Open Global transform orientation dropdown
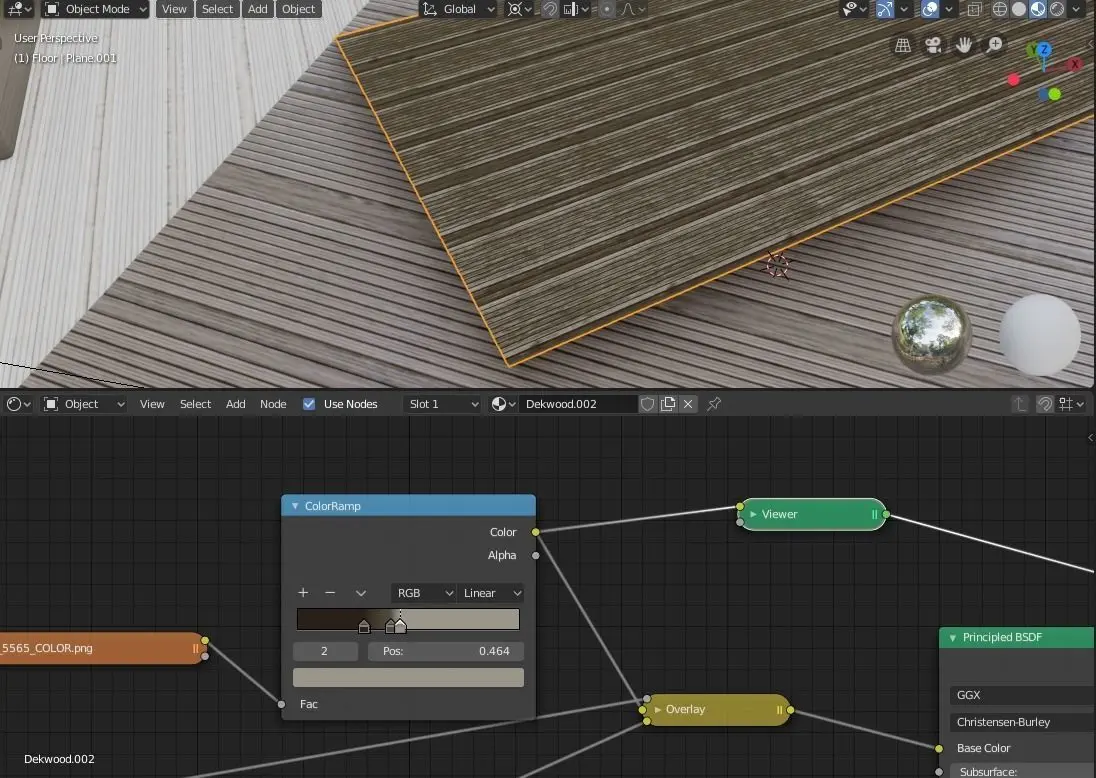The width and height of the screenshot is (1096, 778). [x=459, y=9]
